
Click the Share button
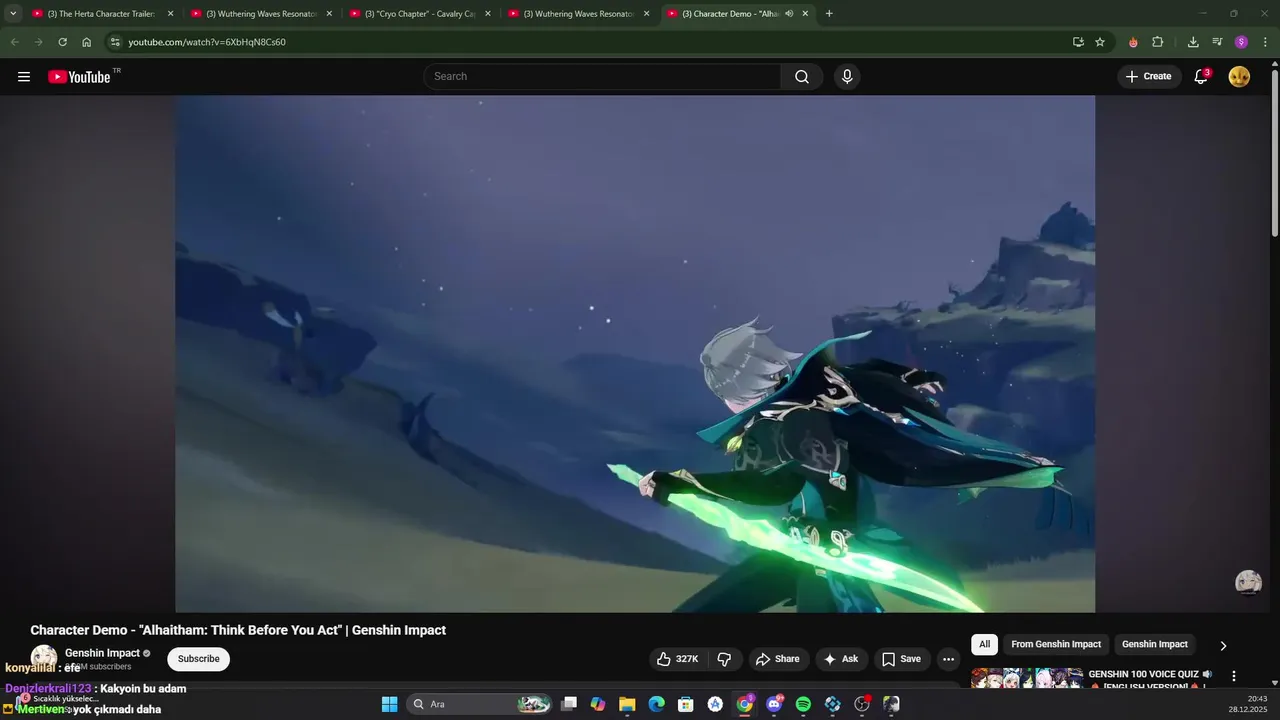coord(778,659)
